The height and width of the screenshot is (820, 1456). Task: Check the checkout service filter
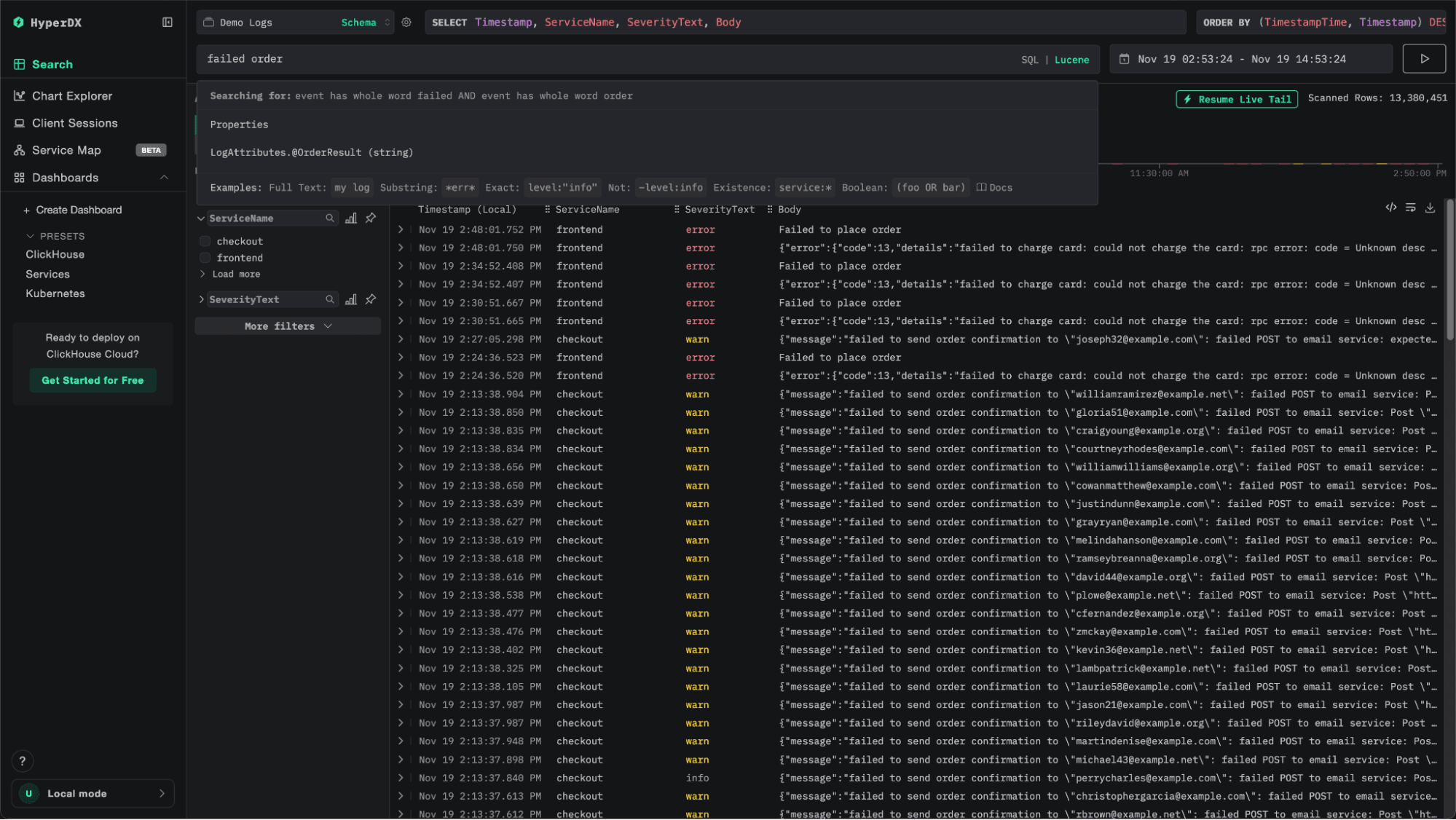click(x=205, y=241)
